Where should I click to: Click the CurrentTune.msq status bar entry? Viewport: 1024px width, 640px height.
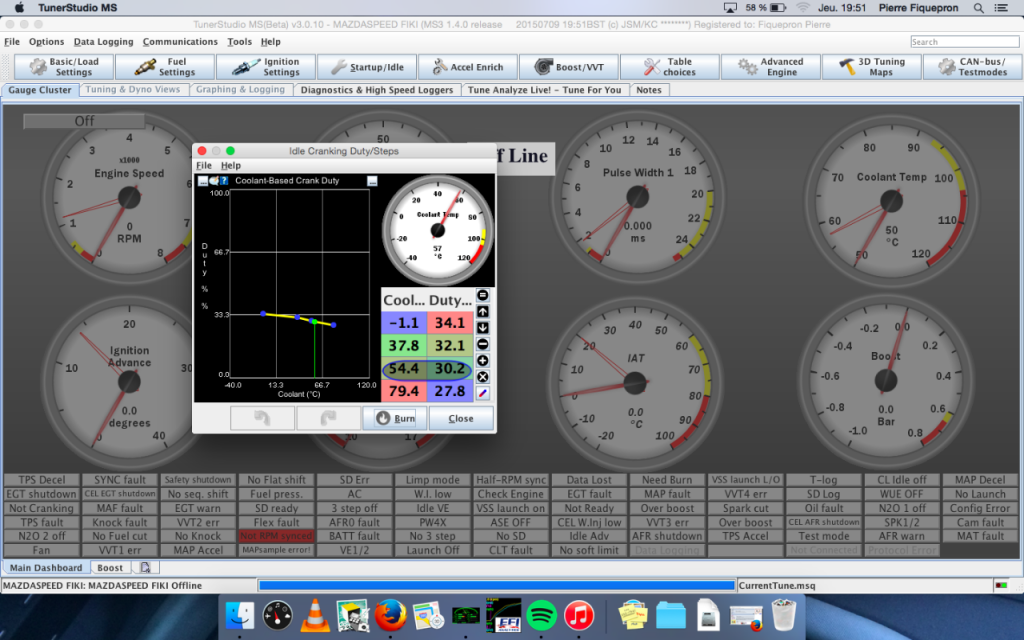[x=777, y=586]
